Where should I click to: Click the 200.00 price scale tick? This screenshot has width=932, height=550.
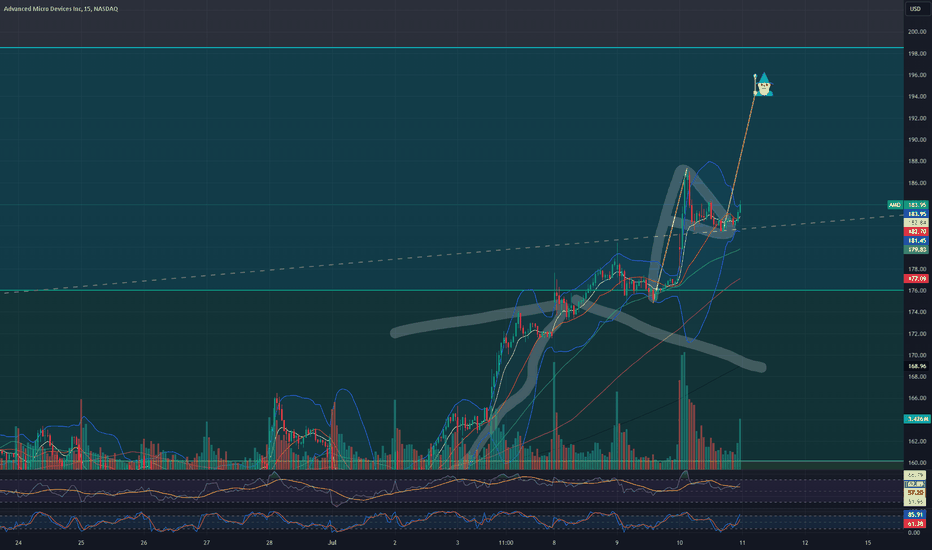[917, 32]
